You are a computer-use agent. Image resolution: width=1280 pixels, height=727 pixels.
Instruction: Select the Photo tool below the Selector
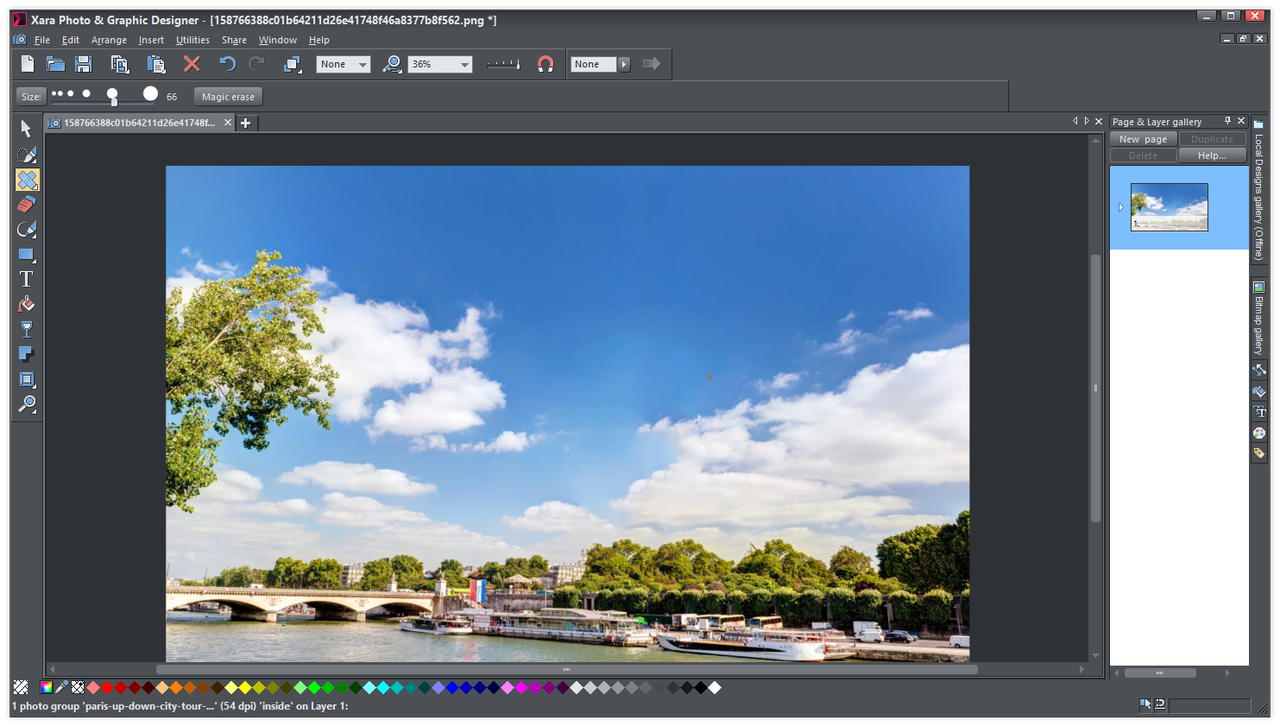coord(27,155)
